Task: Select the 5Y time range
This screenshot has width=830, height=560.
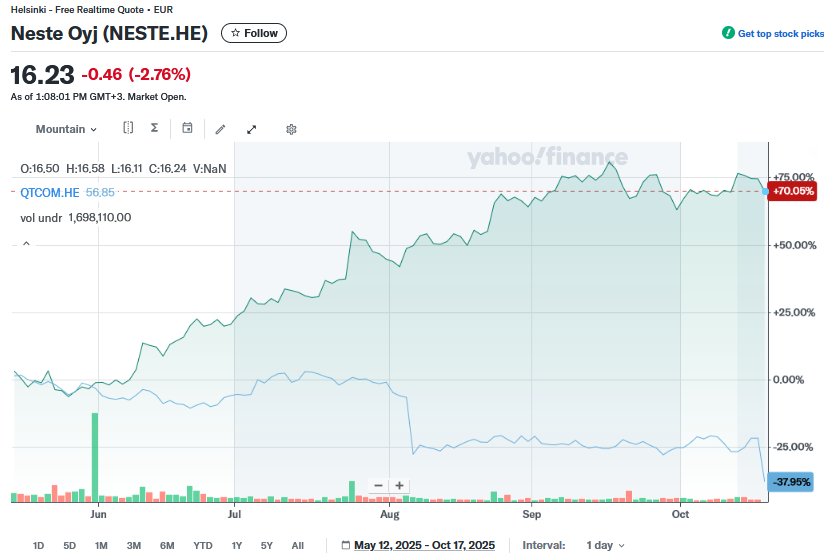Action: pos(267,546)
